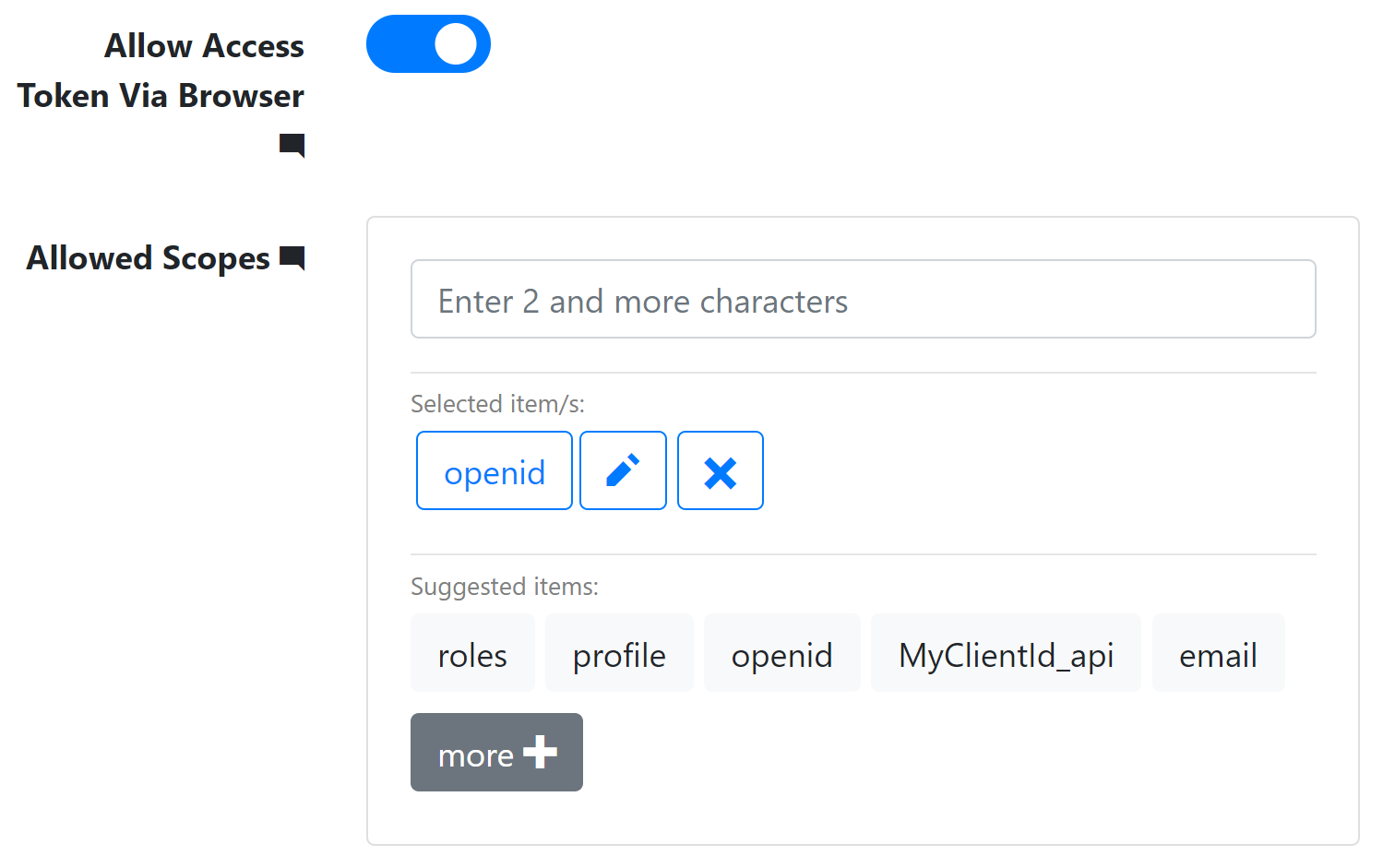Add the email scope
Viewport: 1383px width, 868px height.
tap(1218, 653)
